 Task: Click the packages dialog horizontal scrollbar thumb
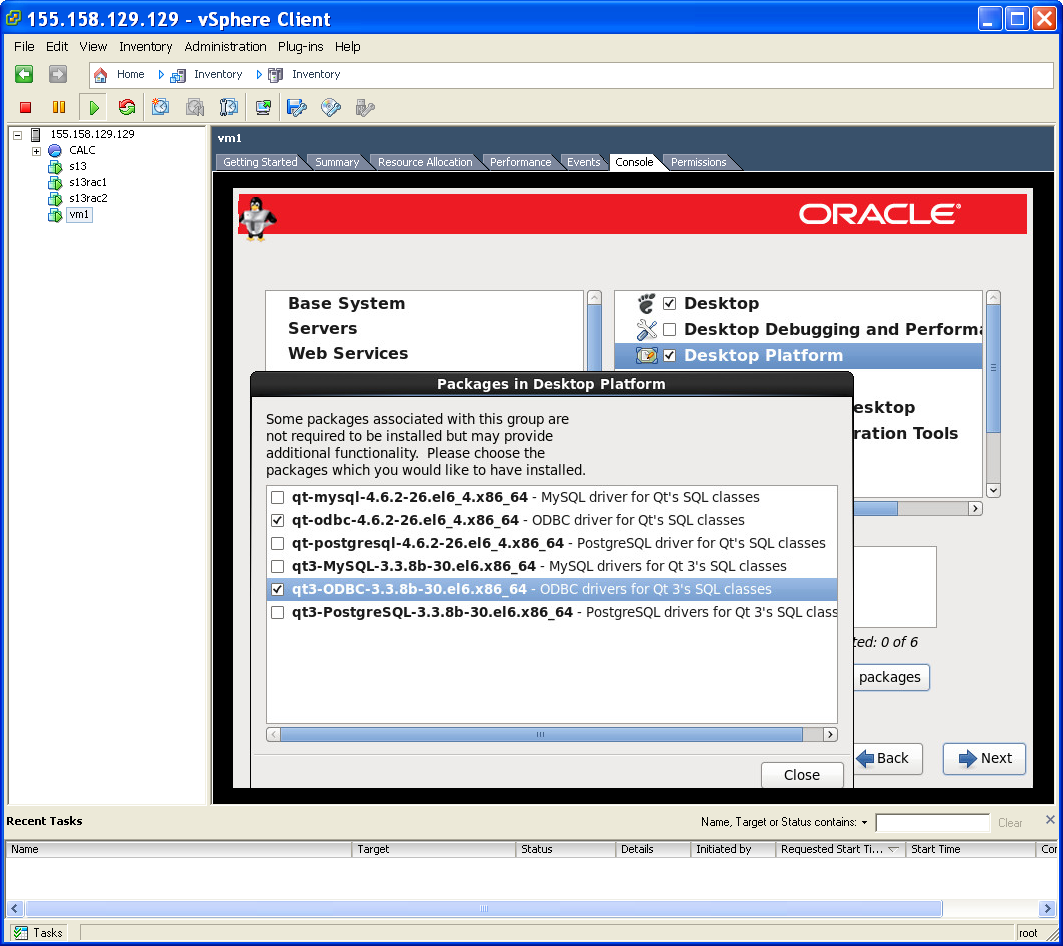(541, 734)
